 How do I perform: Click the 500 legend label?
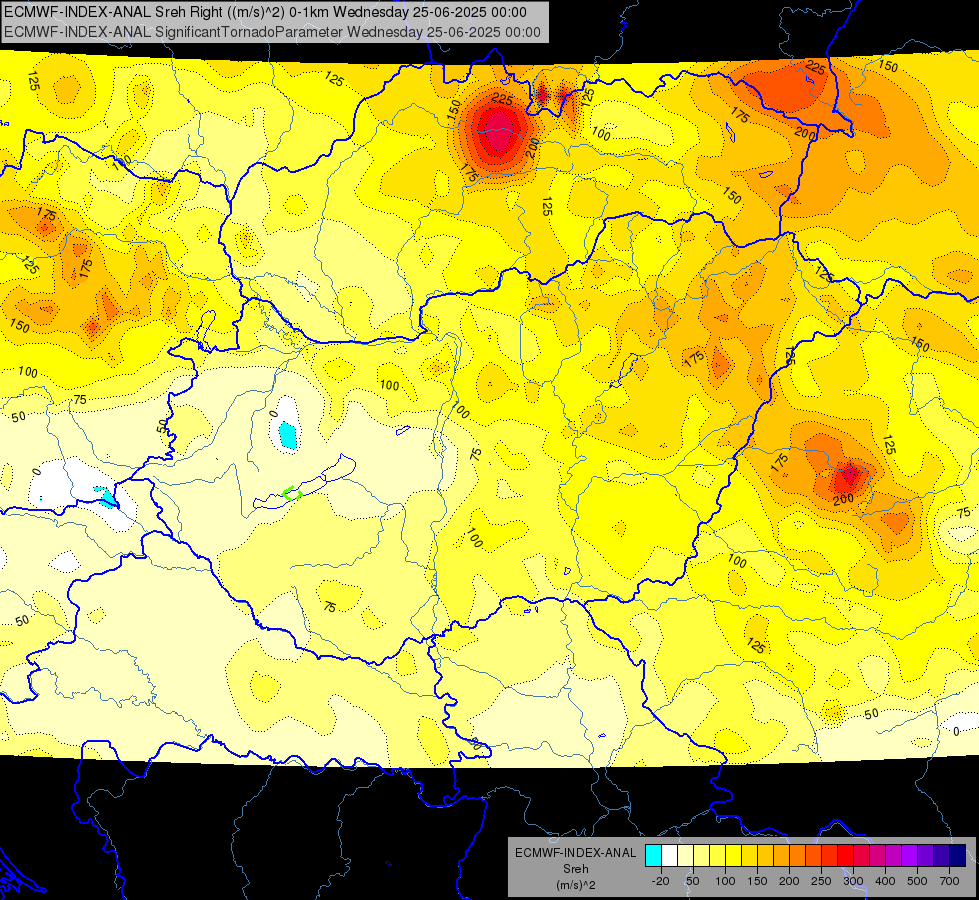click(917, 881)
